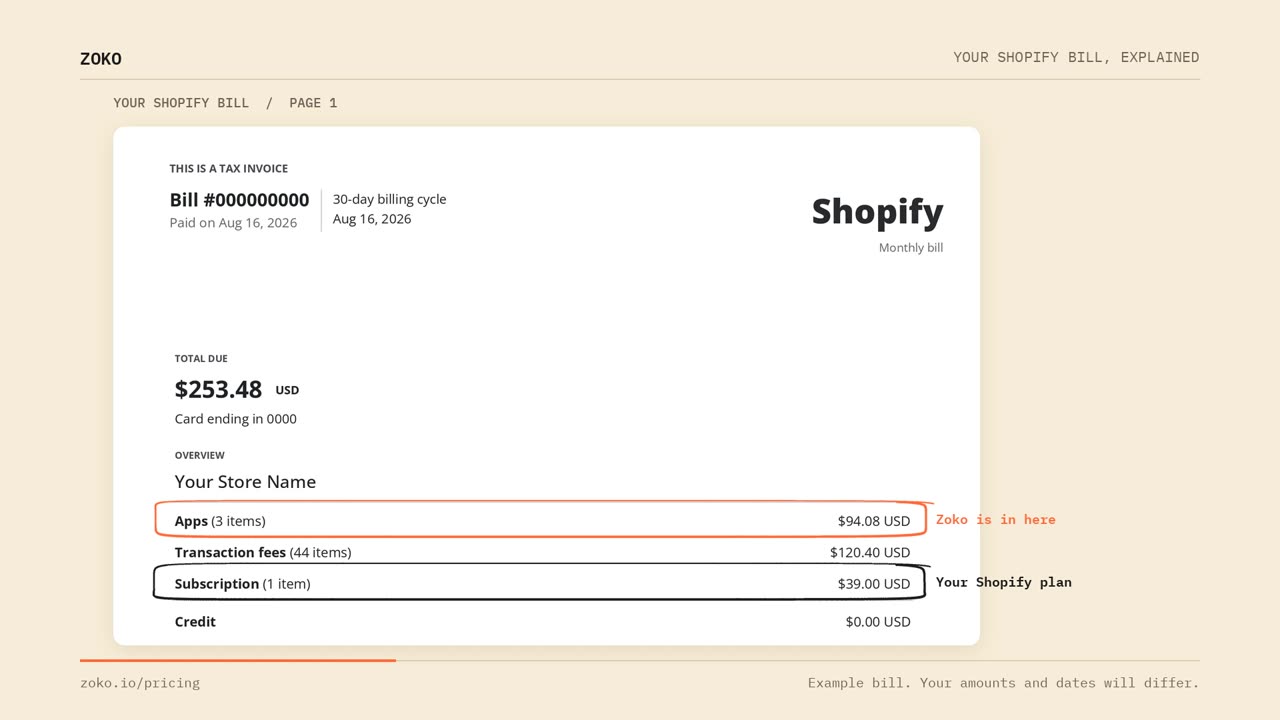Click 'Paid on Aug 16, 2026' text
Image resolution: width=1280 pixels, height=720 pixels.
233,223
